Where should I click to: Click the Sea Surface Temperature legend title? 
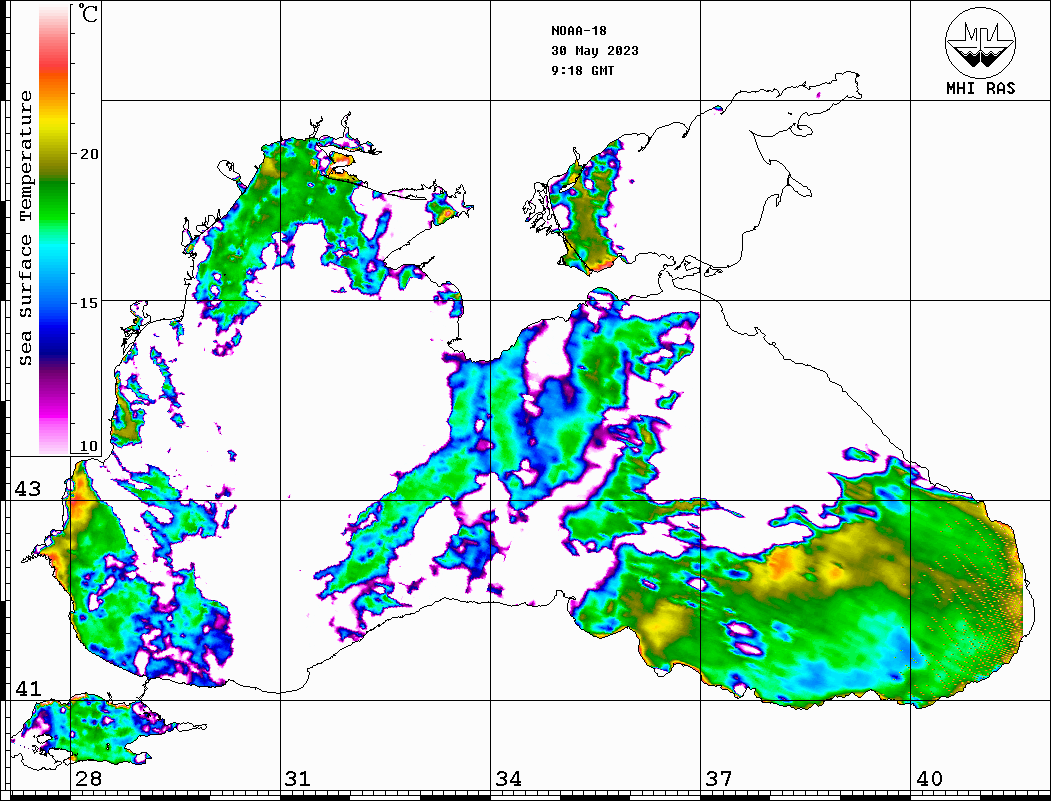point(25,228)
